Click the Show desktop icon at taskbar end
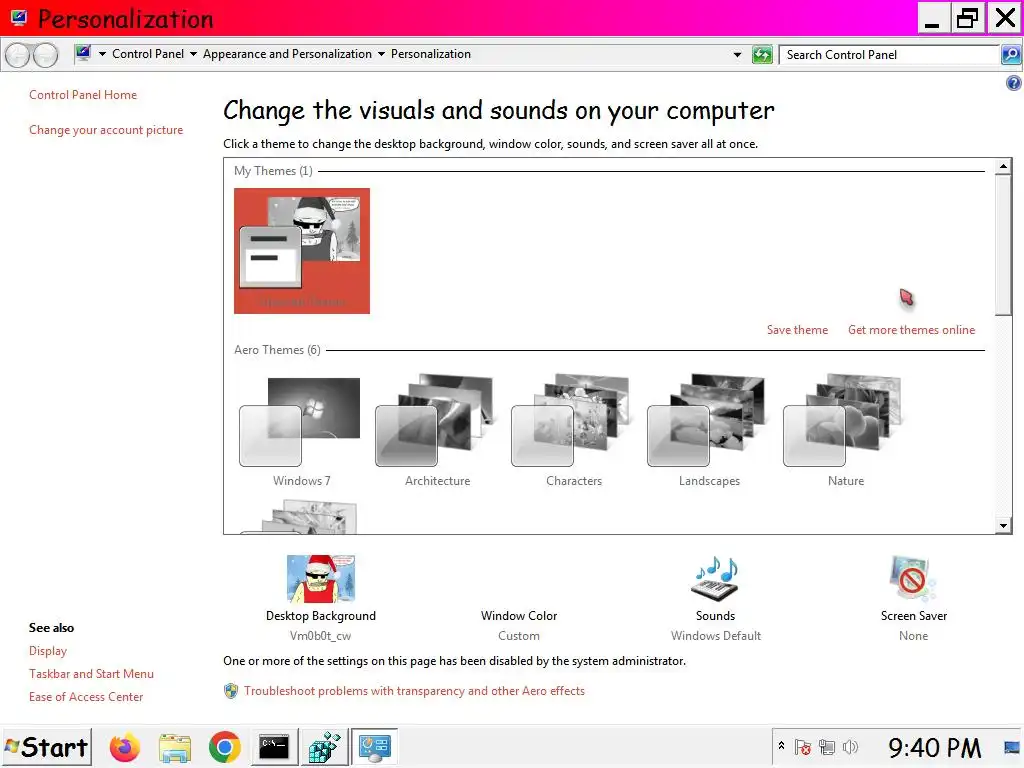Image resolution: width=1024 pixels, height=768 pixels. coord(1012,747)
